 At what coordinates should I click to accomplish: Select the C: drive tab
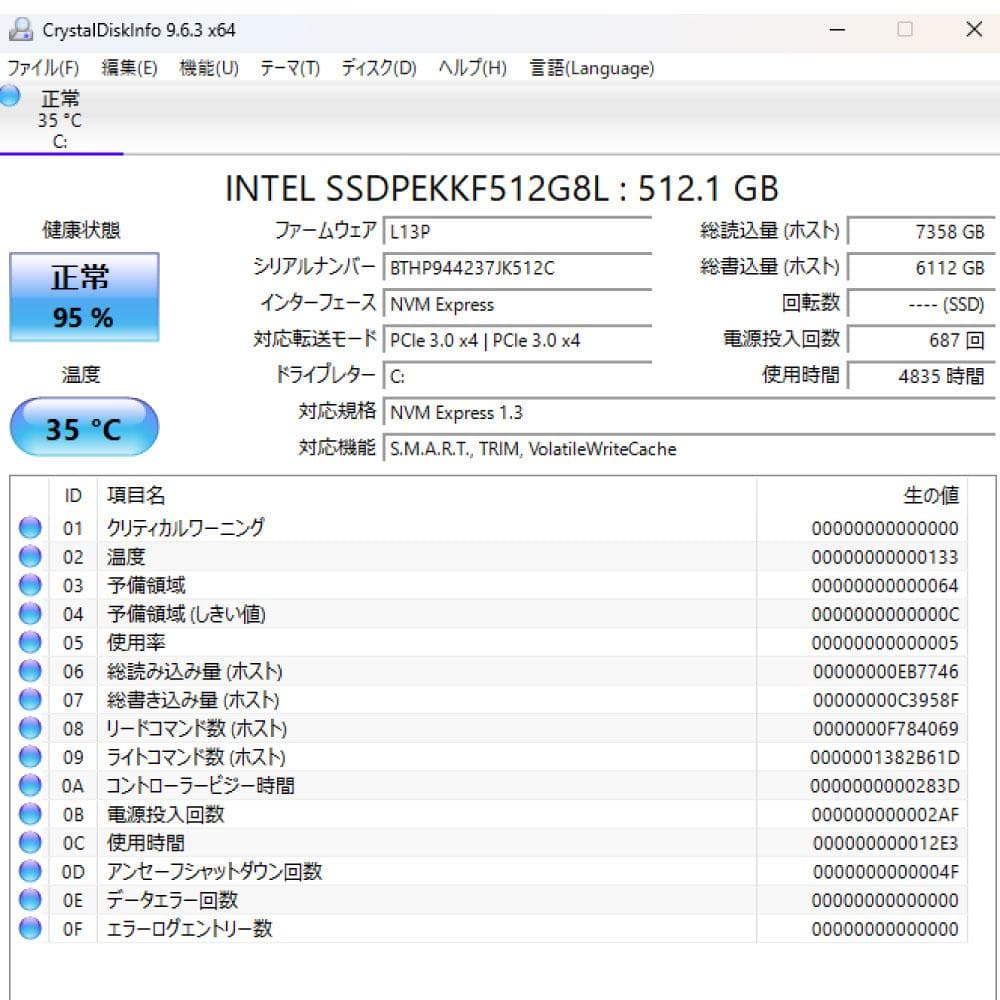[x=62, y=120]
